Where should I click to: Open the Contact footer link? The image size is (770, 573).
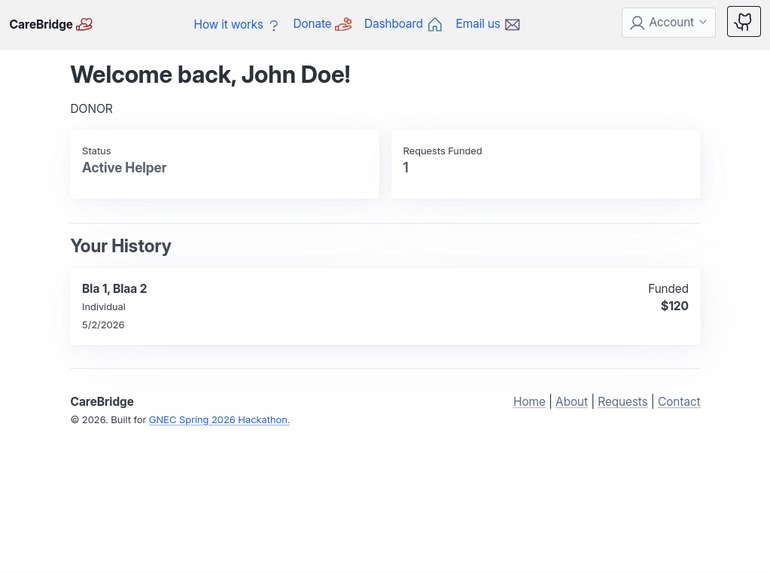679,402
